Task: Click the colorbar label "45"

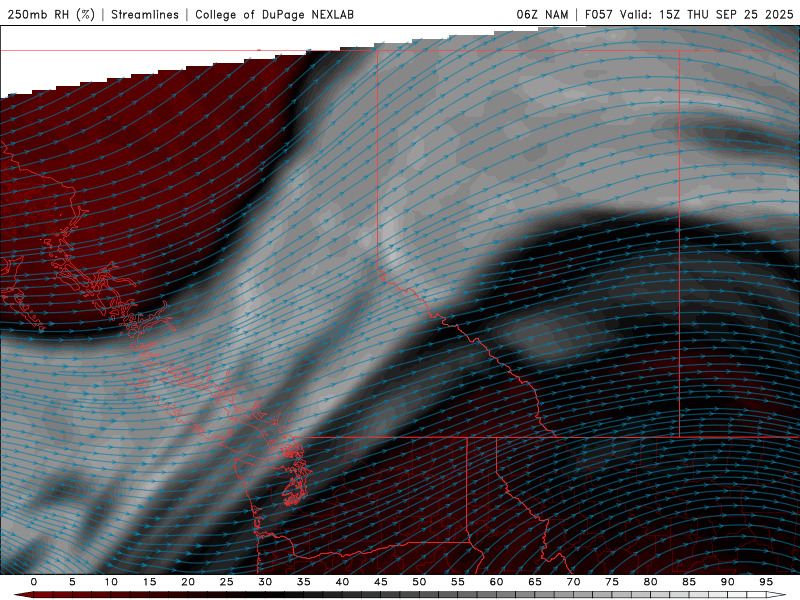Action: pos(381,582)
